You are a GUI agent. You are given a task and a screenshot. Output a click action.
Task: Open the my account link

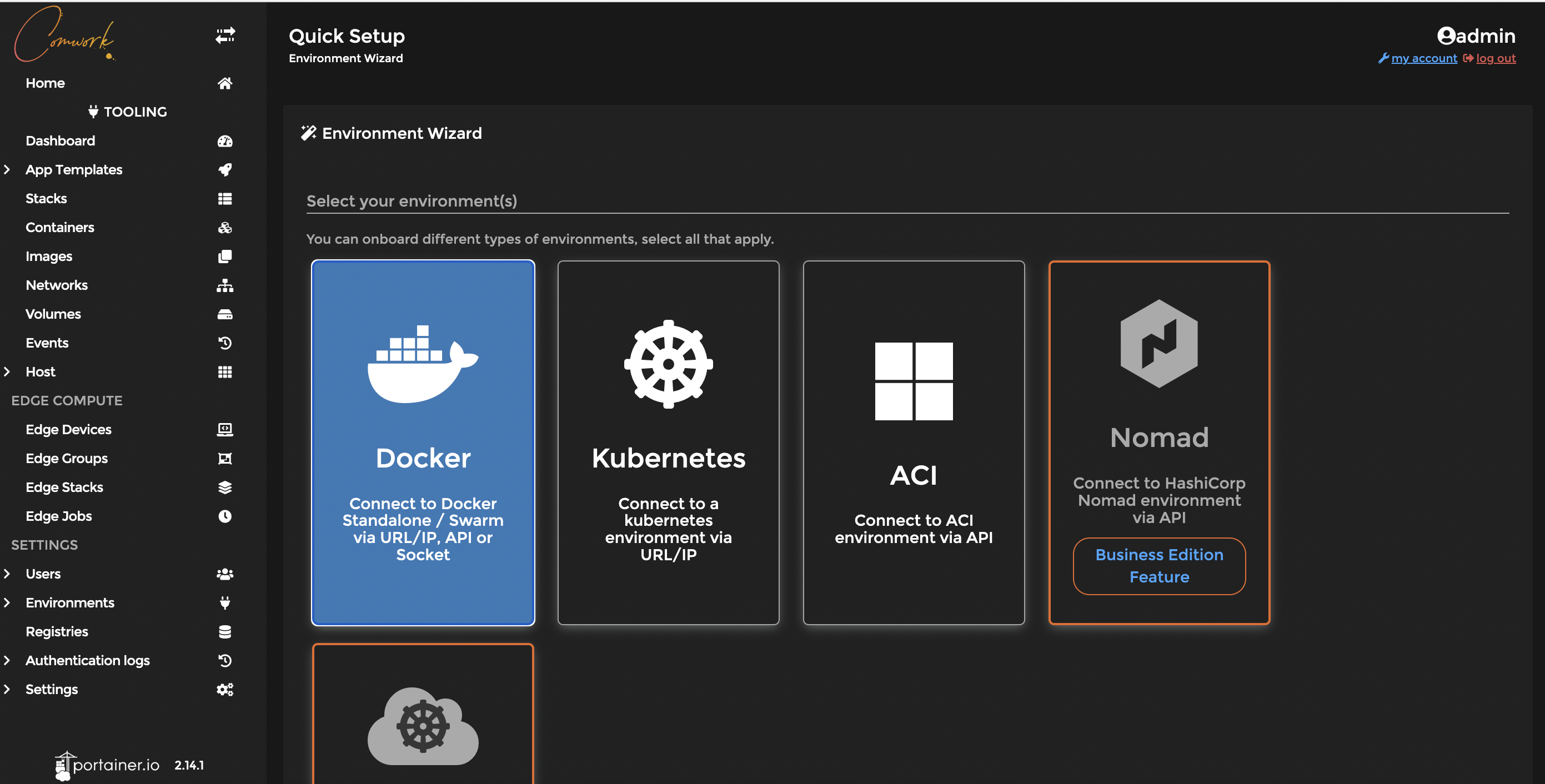tap(1423, 58)
